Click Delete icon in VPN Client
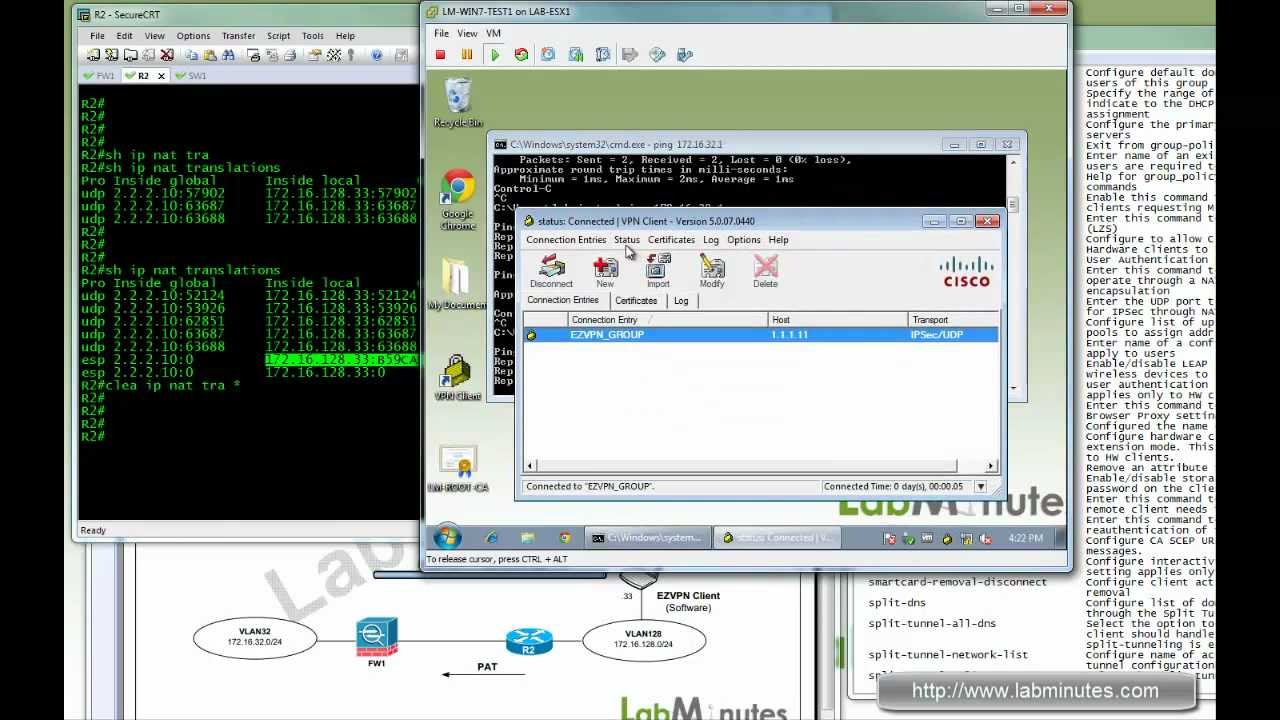Image resolution: width=1280 pixels, height=720 pixels. (x=765, y=270)
